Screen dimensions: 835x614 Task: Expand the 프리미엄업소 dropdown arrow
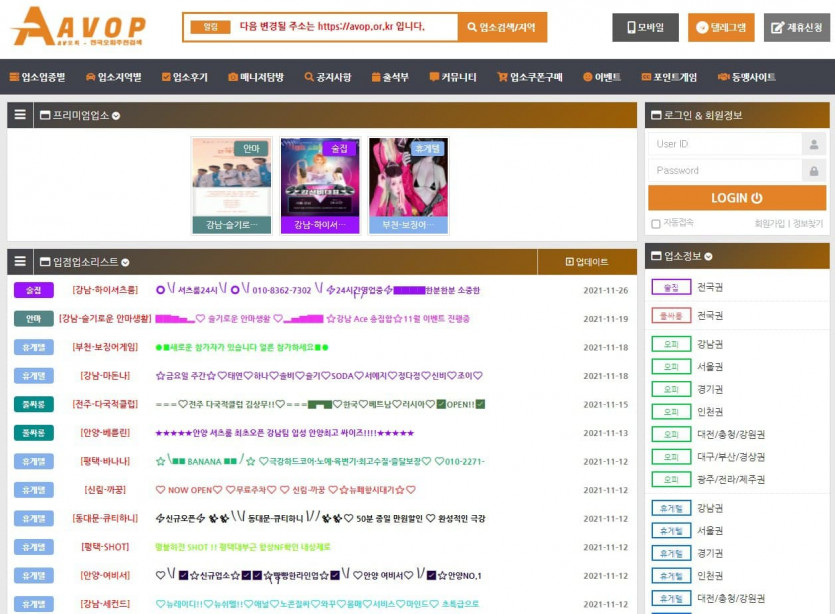117,116
